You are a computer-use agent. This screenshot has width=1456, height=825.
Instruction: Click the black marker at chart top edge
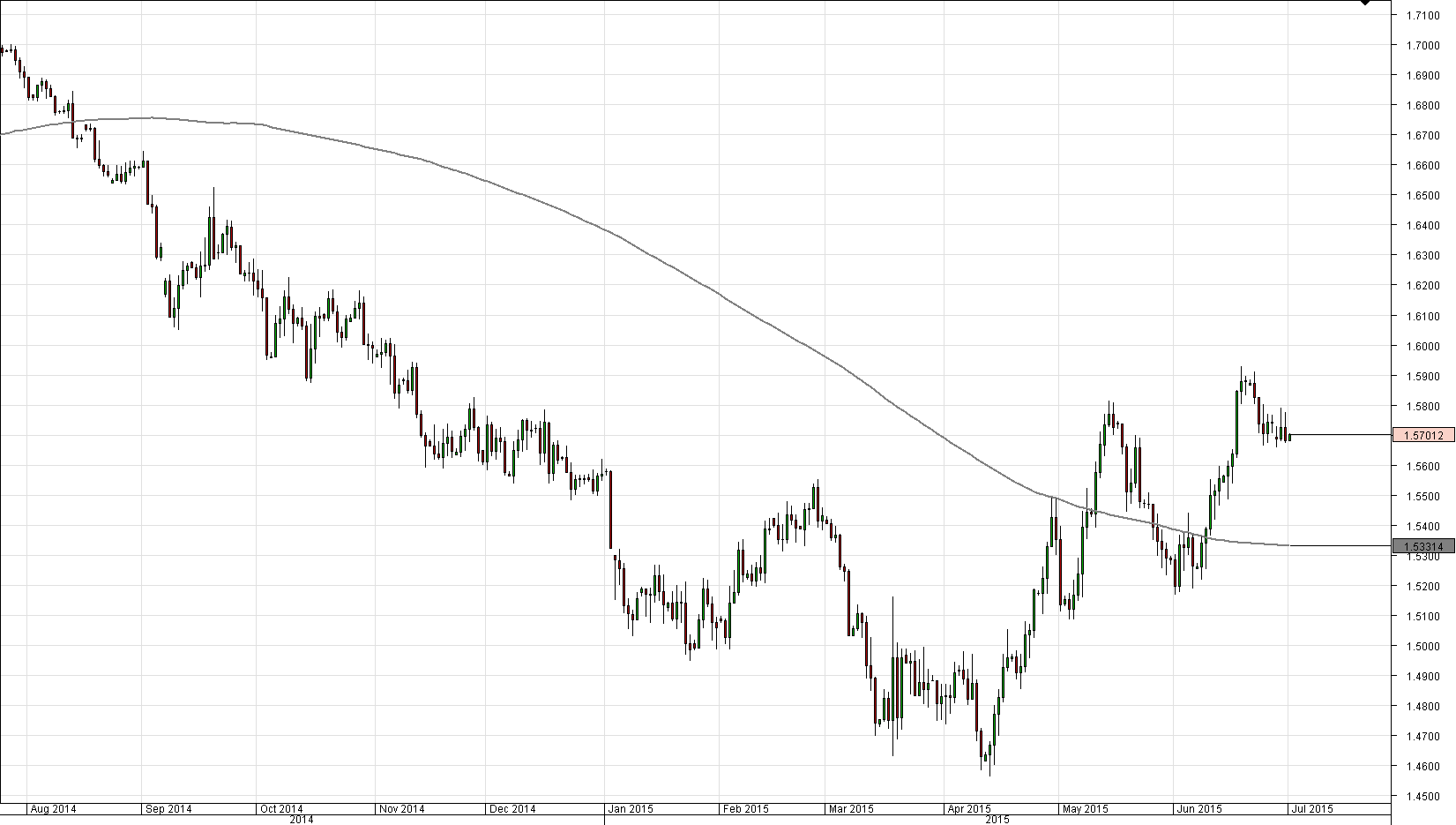click(1365, 3)
